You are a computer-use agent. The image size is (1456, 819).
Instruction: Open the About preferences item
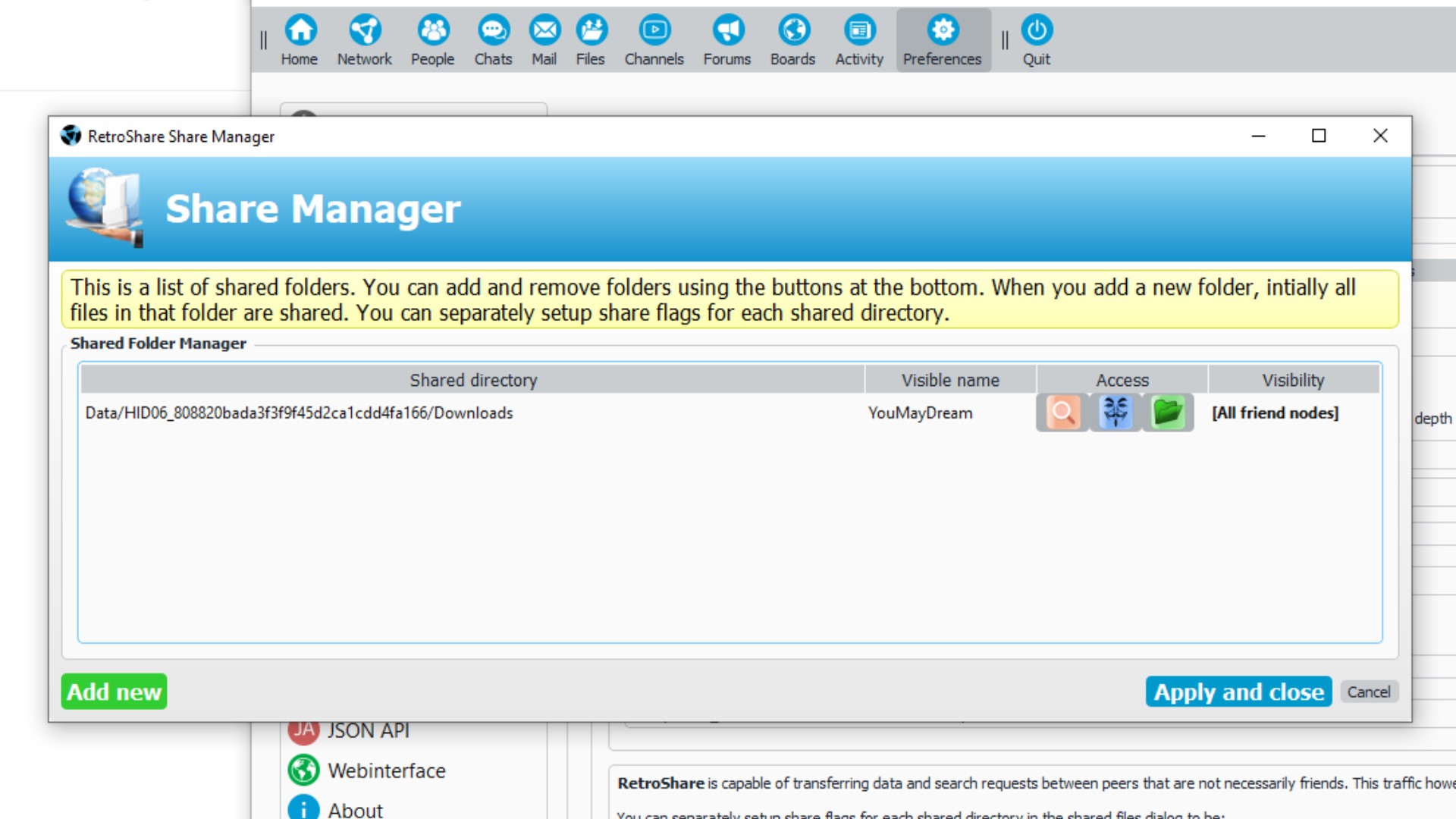click(355, 809)
